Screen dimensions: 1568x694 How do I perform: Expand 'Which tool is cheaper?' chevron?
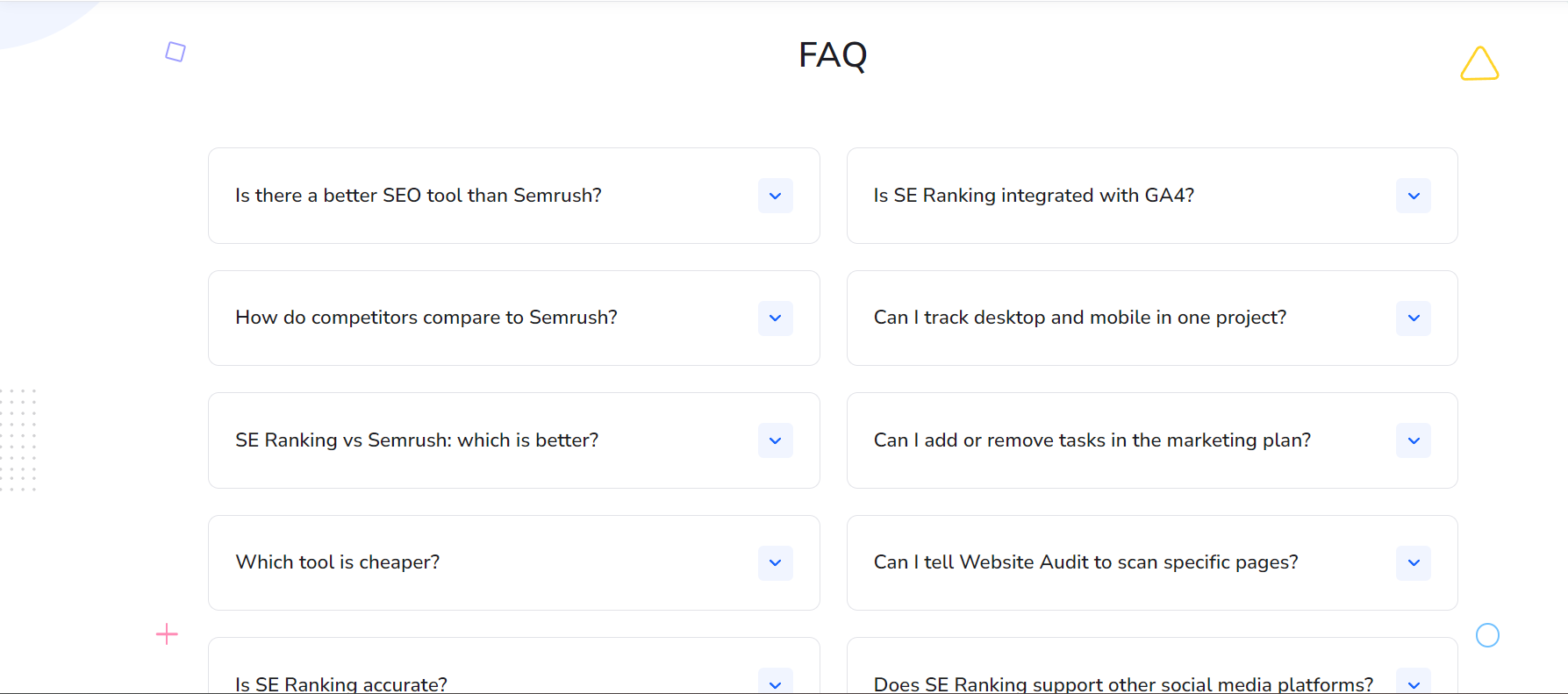click(x=775, y=562)
